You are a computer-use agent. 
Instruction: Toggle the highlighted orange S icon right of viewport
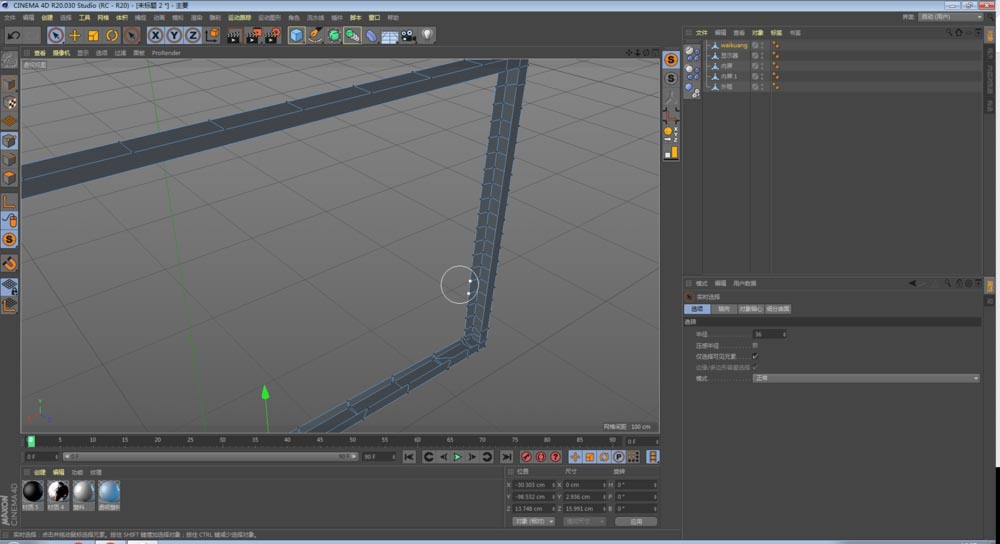pos(671,60)
